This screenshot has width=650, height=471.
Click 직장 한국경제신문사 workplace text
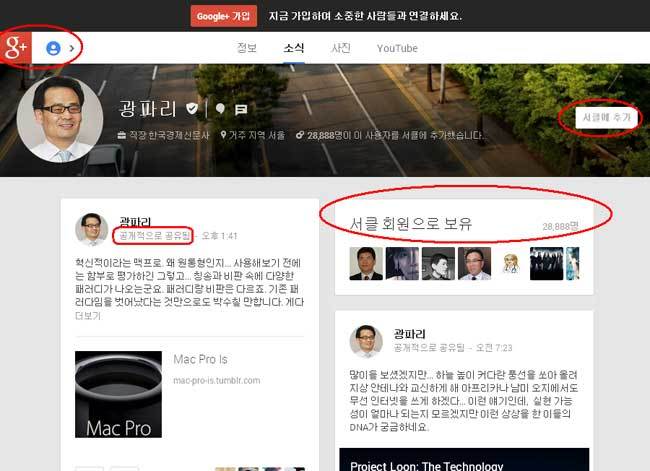tap(169, 135)
